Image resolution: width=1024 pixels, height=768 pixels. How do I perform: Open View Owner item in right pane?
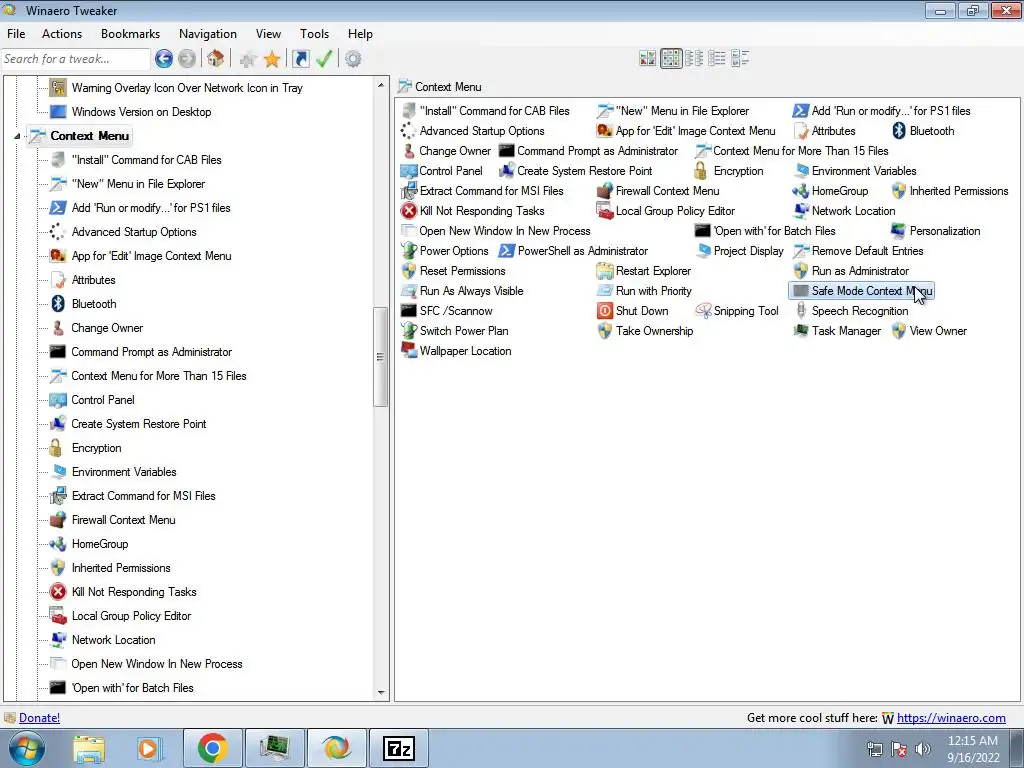click(x=929, y=331)
